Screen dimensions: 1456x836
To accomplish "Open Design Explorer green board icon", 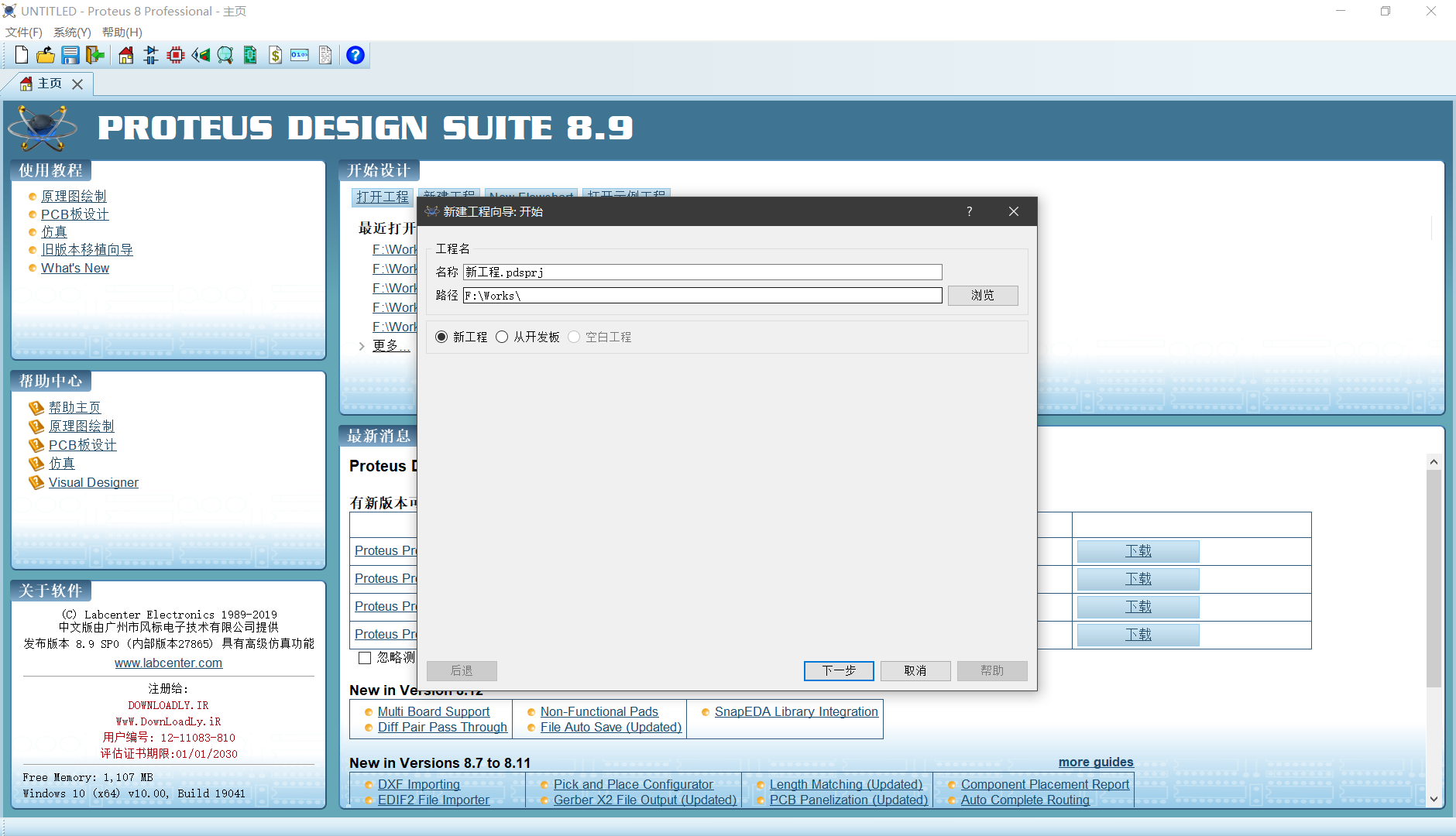I will pyautogui.click(x=250, y=55).
